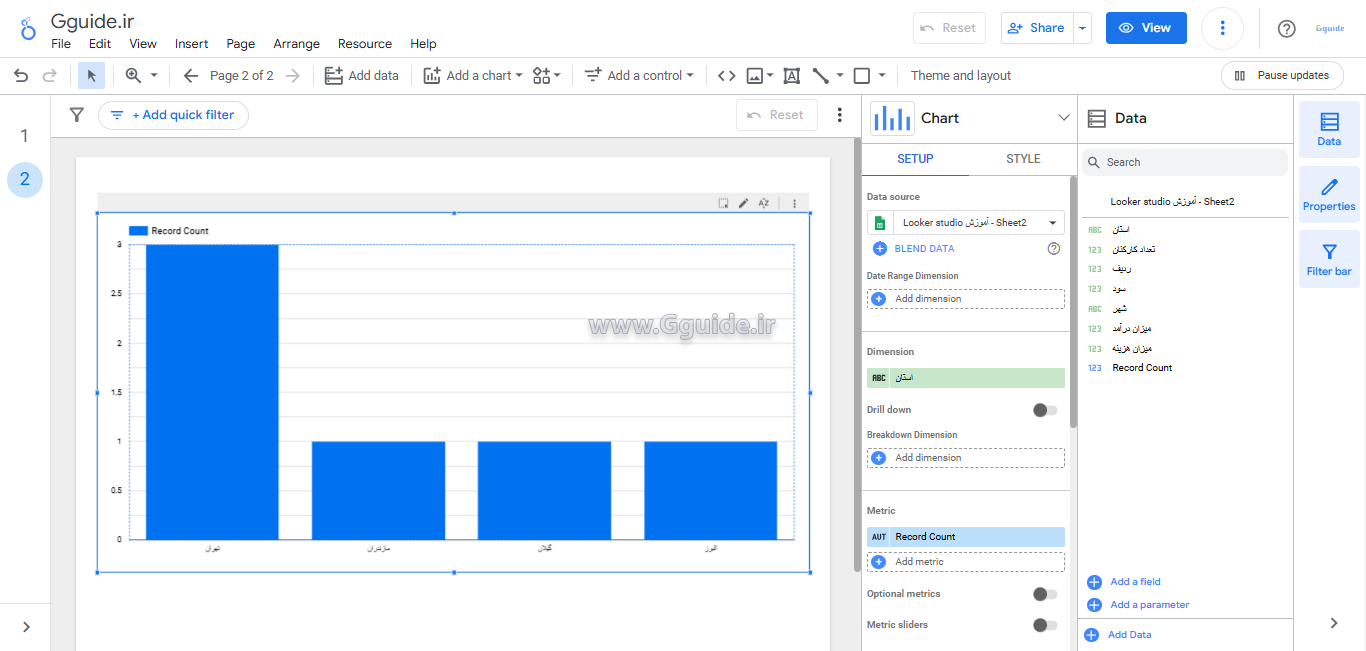Open the Properties panel icon
Viewport: 1366px width, 651px height.
[1329, 195]
